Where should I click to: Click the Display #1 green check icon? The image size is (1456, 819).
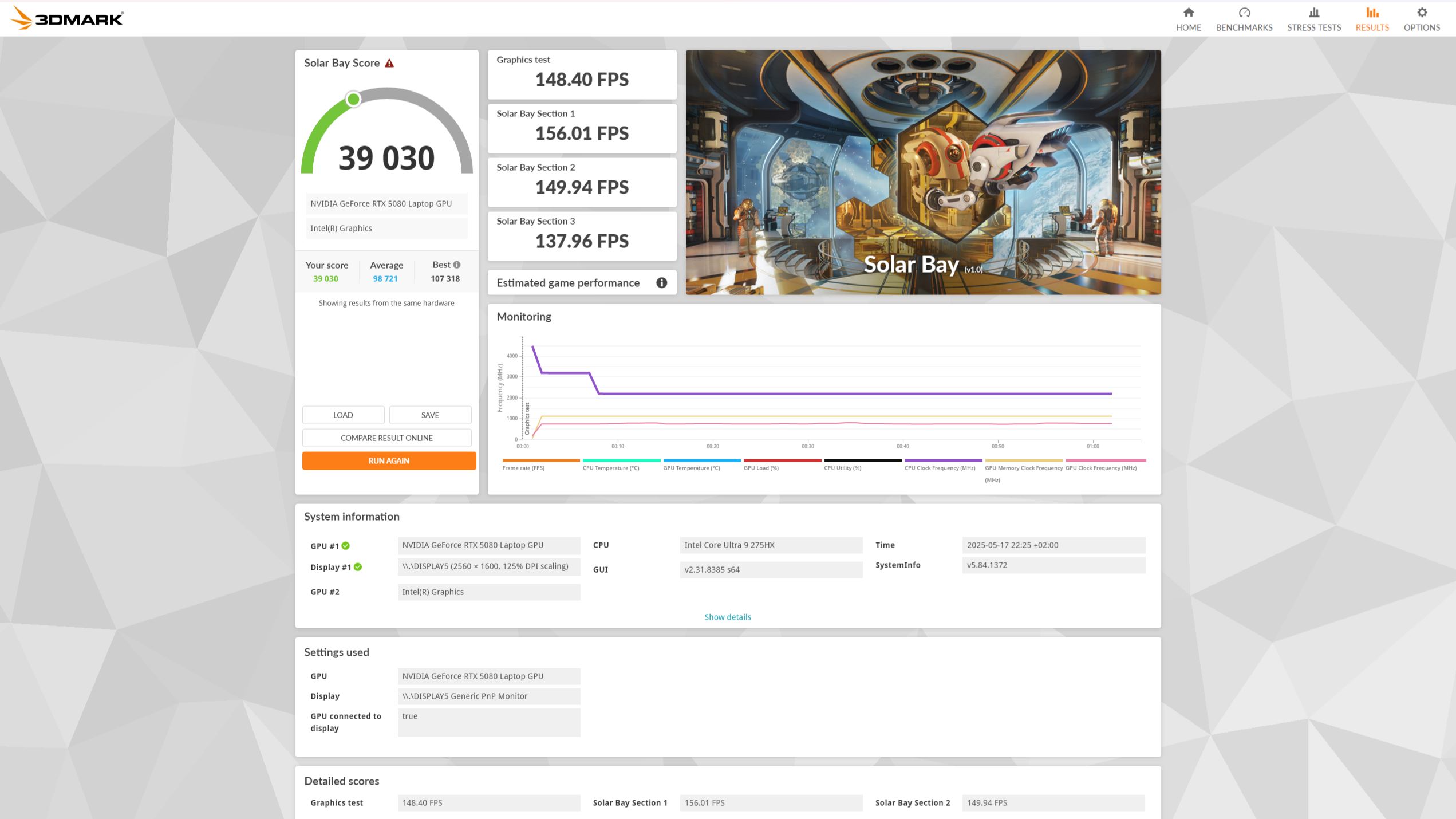[x=358, y=567]
